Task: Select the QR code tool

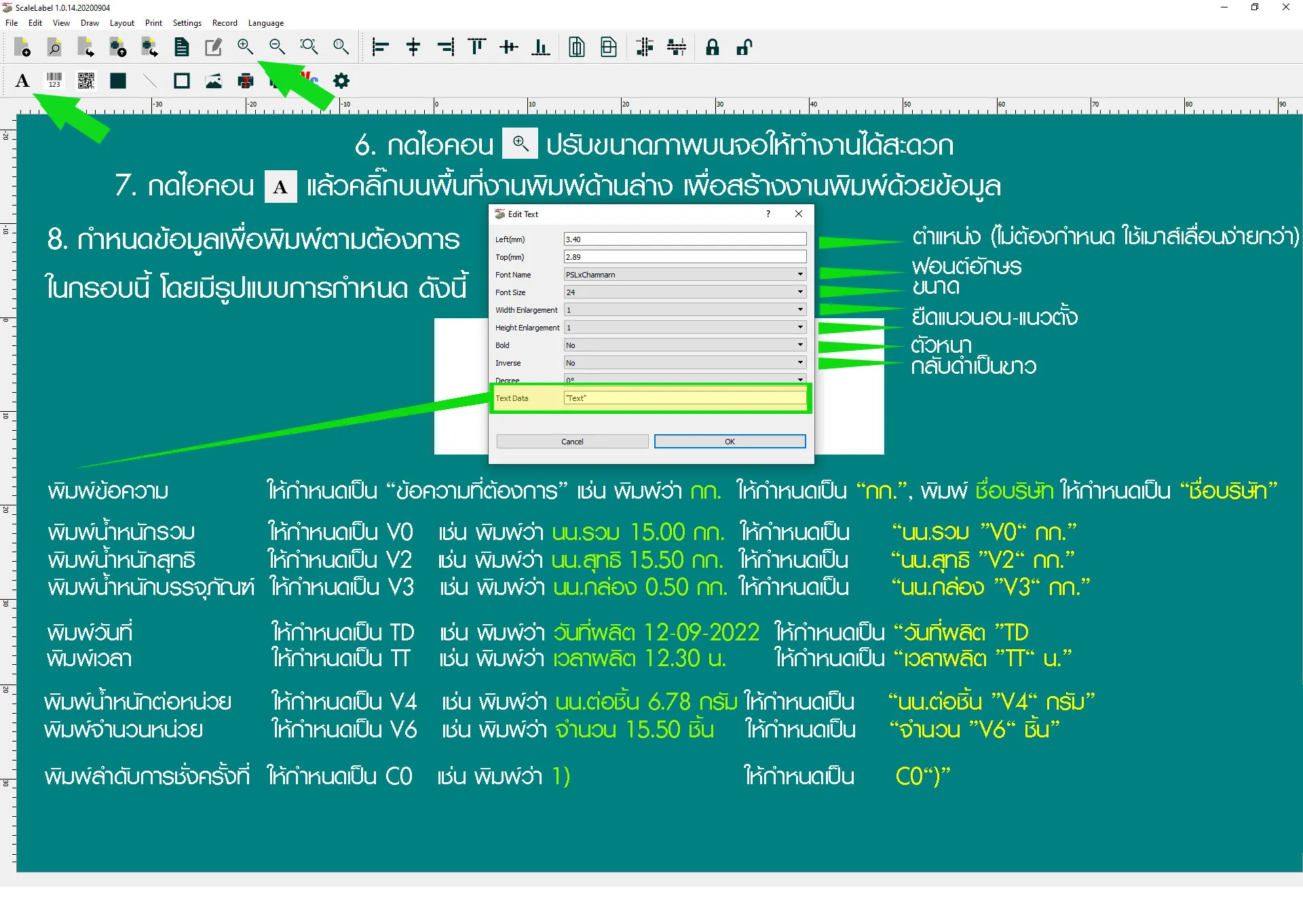Action: [x=86, y=81]
